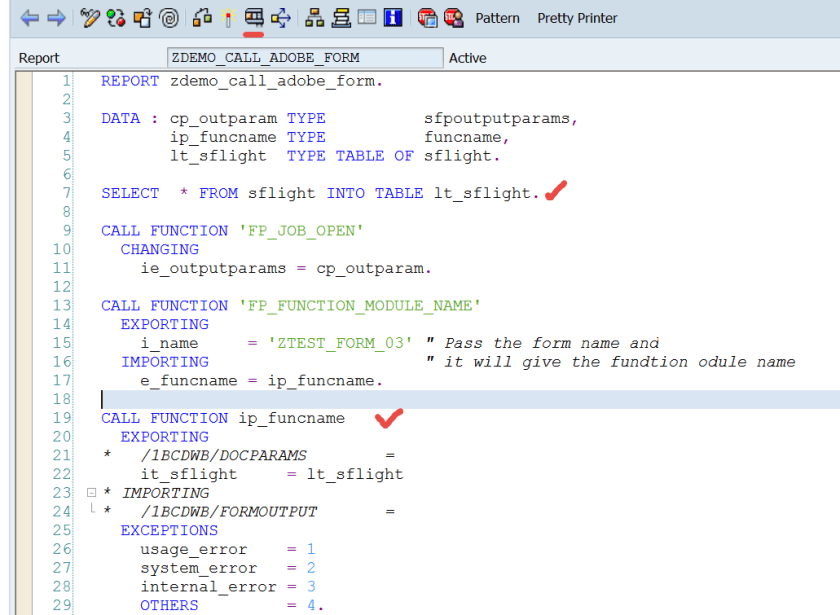840x615 pixels.
Task: Click the Forward arrow icon
Action: (x=56, y=18)
